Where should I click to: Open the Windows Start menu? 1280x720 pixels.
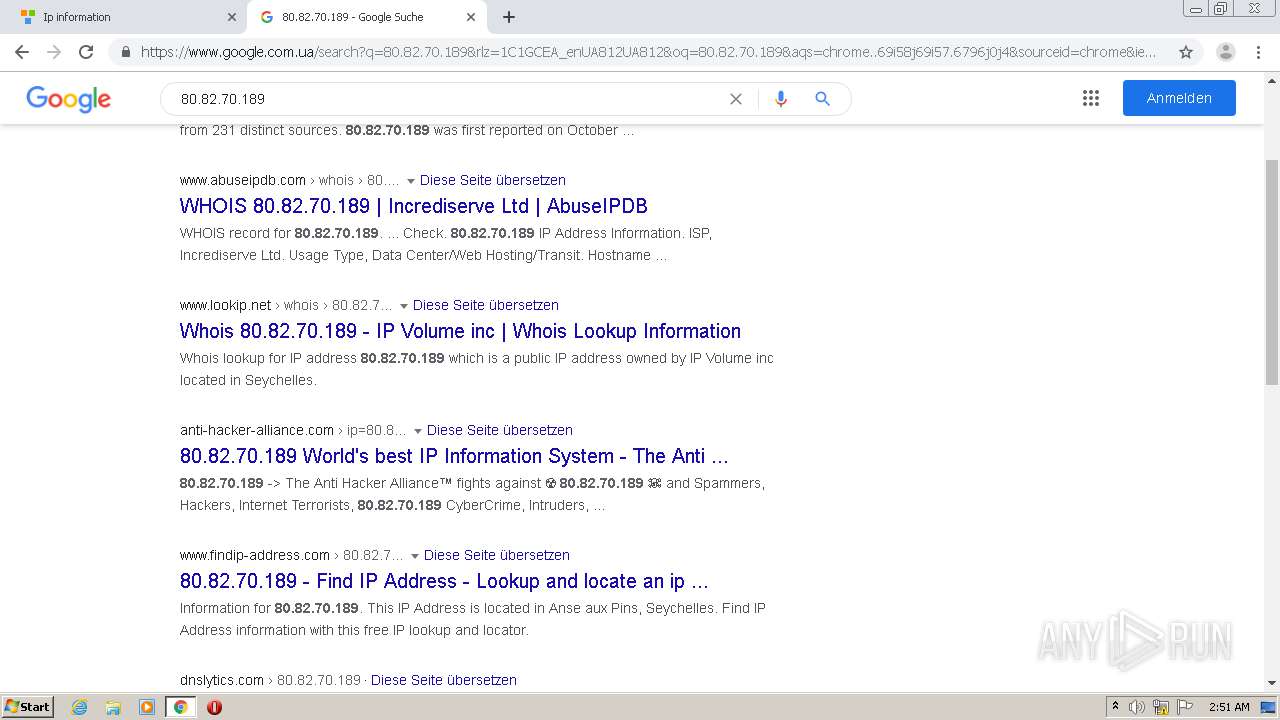28,707
